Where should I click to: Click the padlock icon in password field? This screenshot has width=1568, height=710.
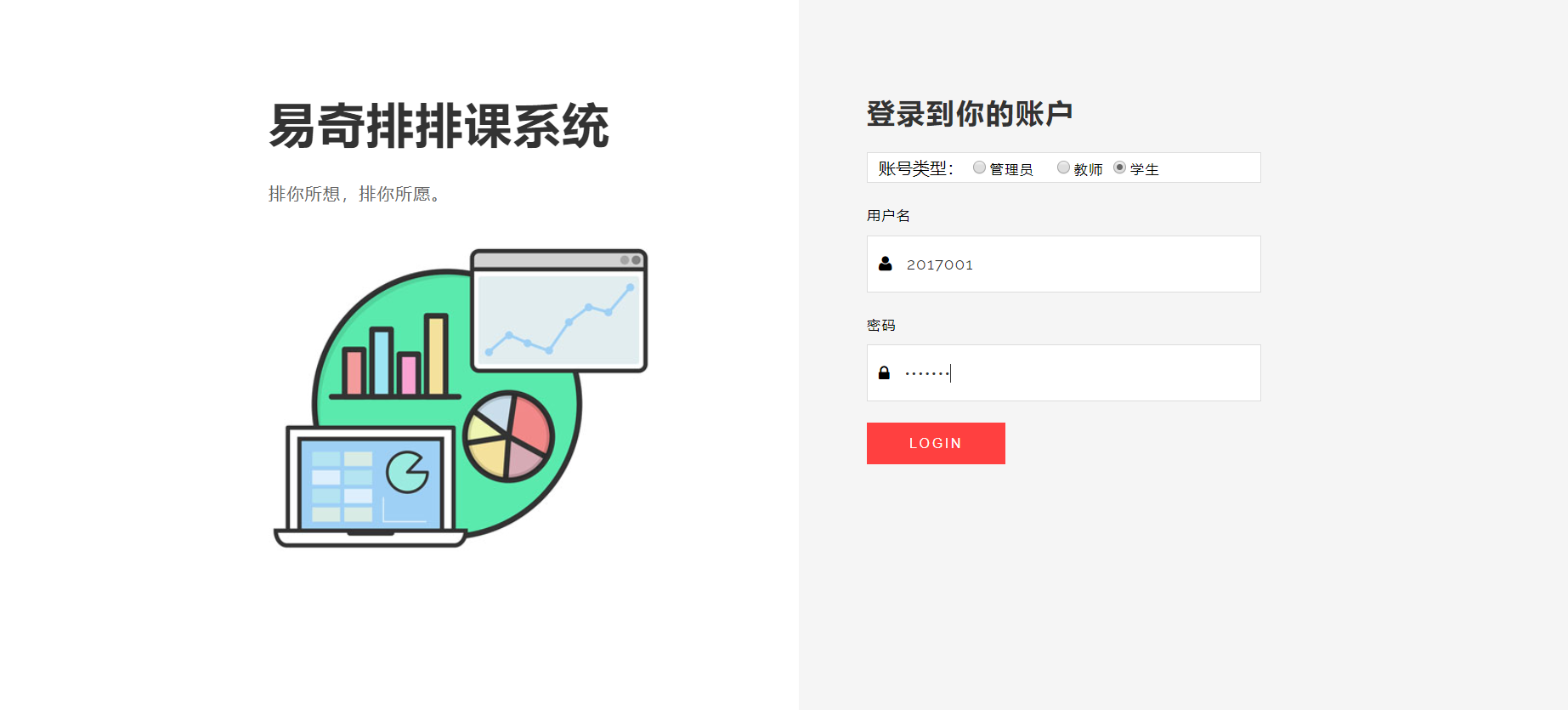pos(884,372)
